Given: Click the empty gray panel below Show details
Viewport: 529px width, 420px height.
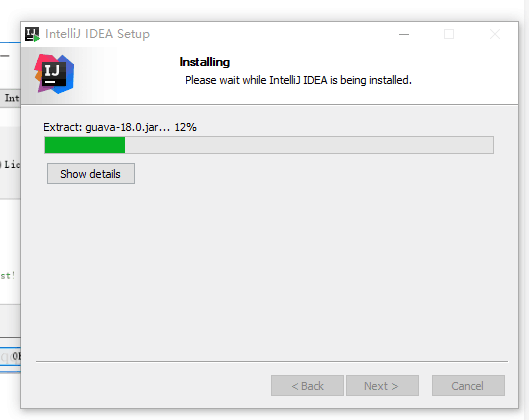Looking at the screenshot, I should point(270,270).
